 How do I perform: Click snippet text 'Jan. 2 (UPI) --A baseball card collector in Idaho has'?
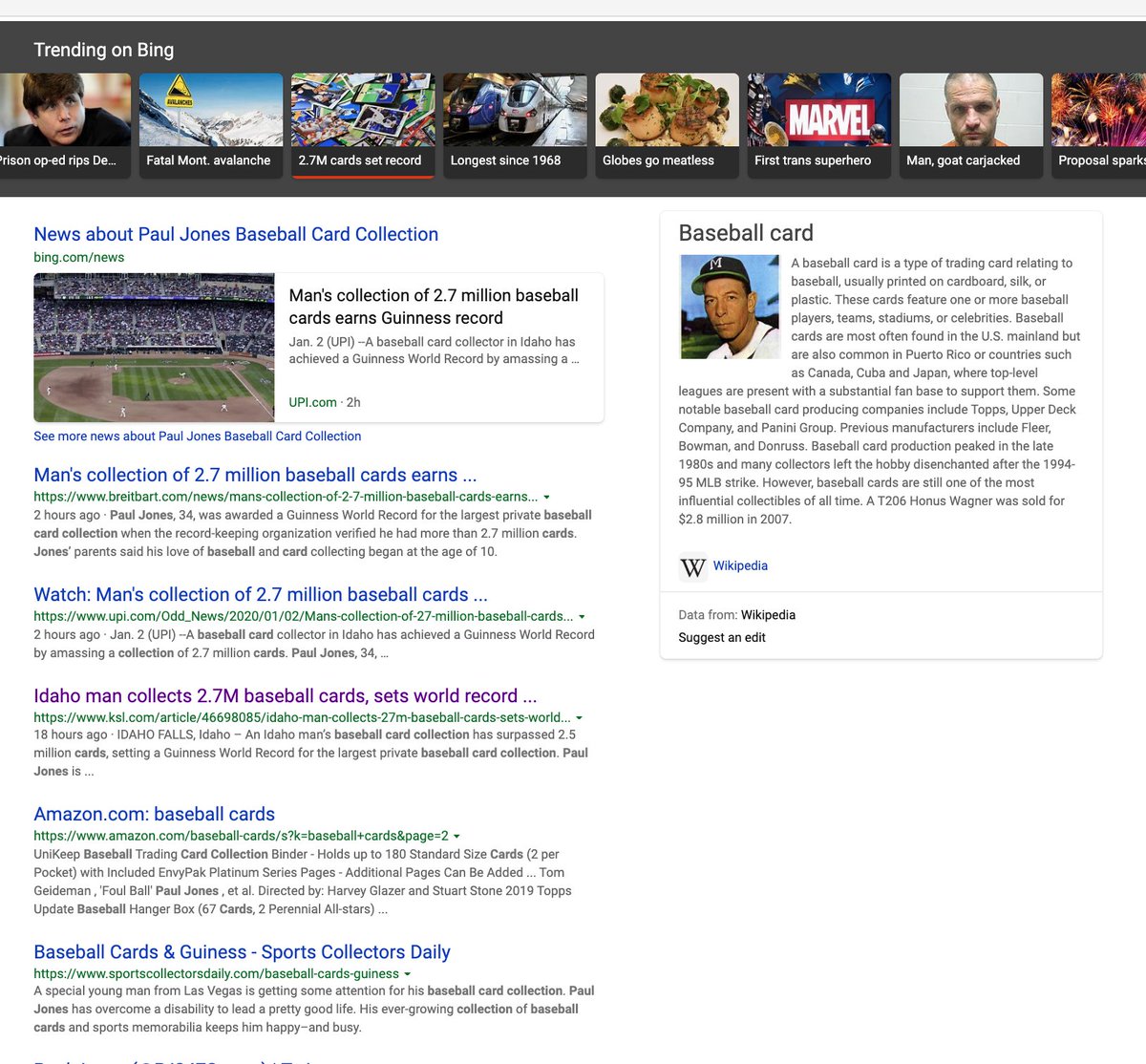[x=432, y=342]
